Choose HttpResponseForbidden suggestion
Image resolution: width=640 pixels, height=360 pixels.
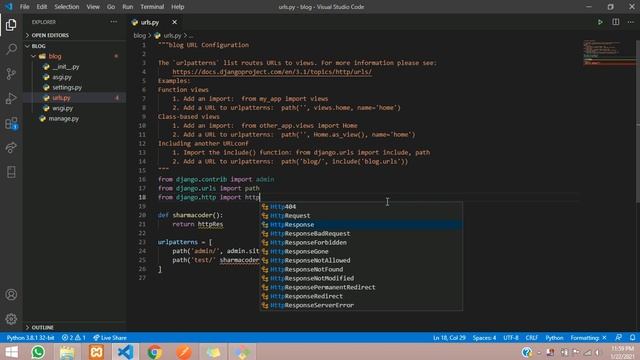(x=362, y=242)
